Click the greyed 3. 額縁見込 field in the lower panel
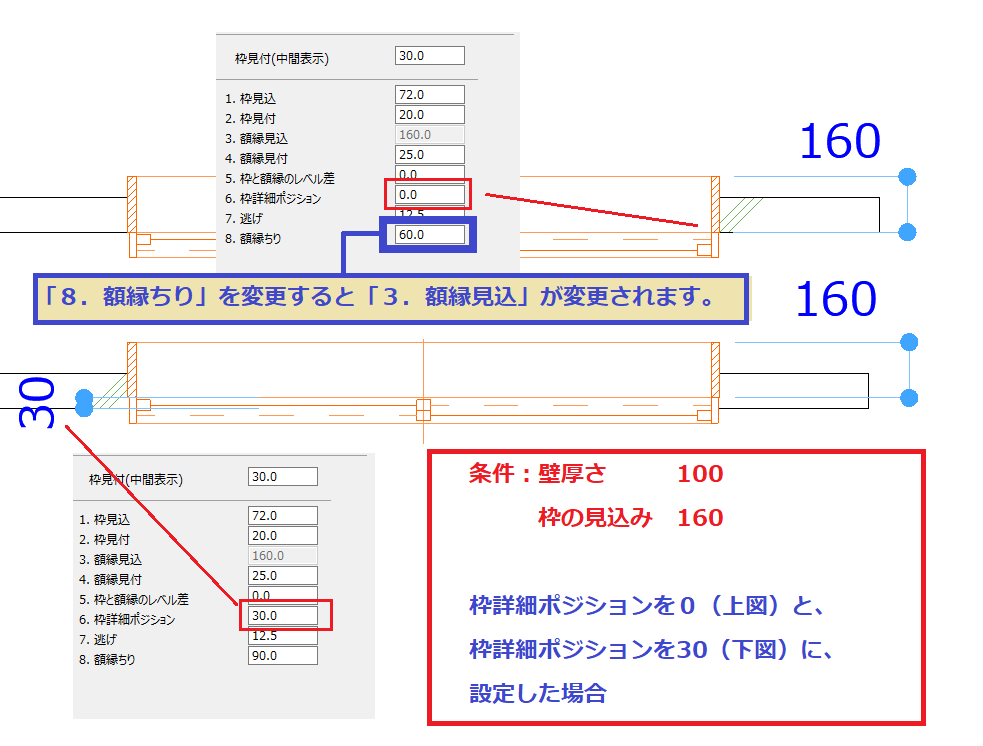 click(x=283, y=555)
